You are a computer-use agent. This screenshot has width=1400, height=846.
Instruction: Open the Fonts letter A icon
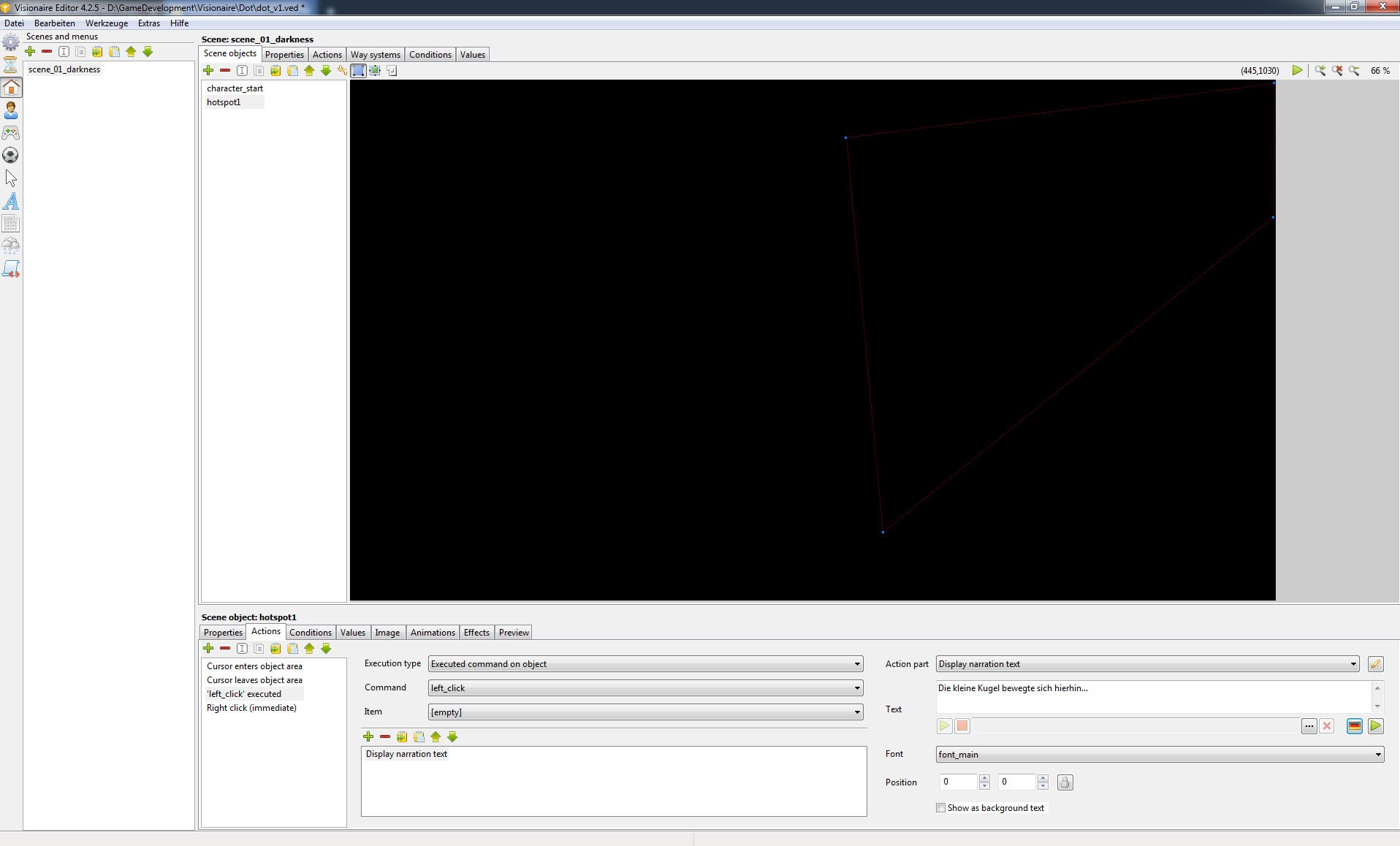pyautogui.click(x=11, y=201)
